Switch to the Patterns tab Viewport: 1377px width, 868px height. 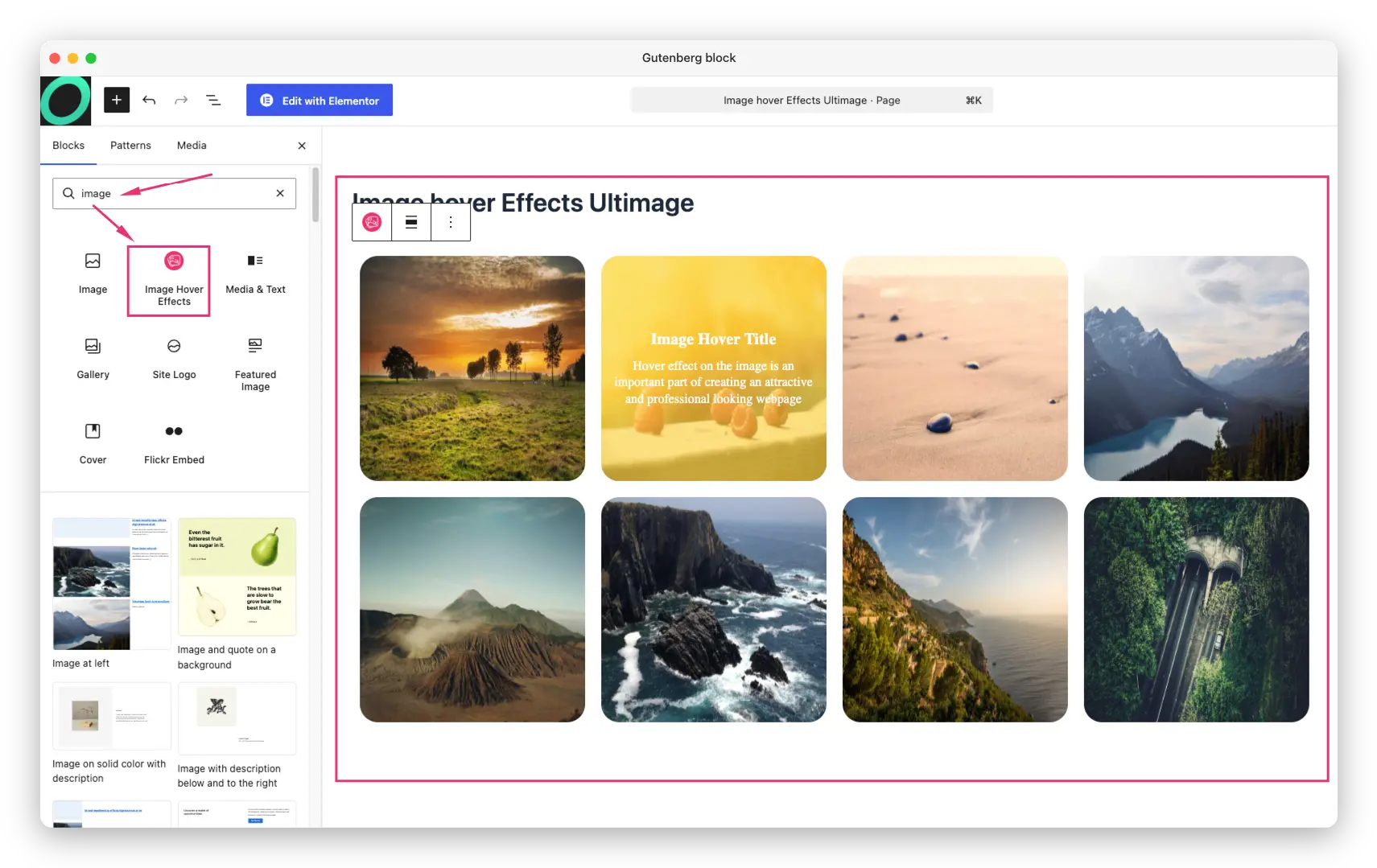tap(130, 146)
